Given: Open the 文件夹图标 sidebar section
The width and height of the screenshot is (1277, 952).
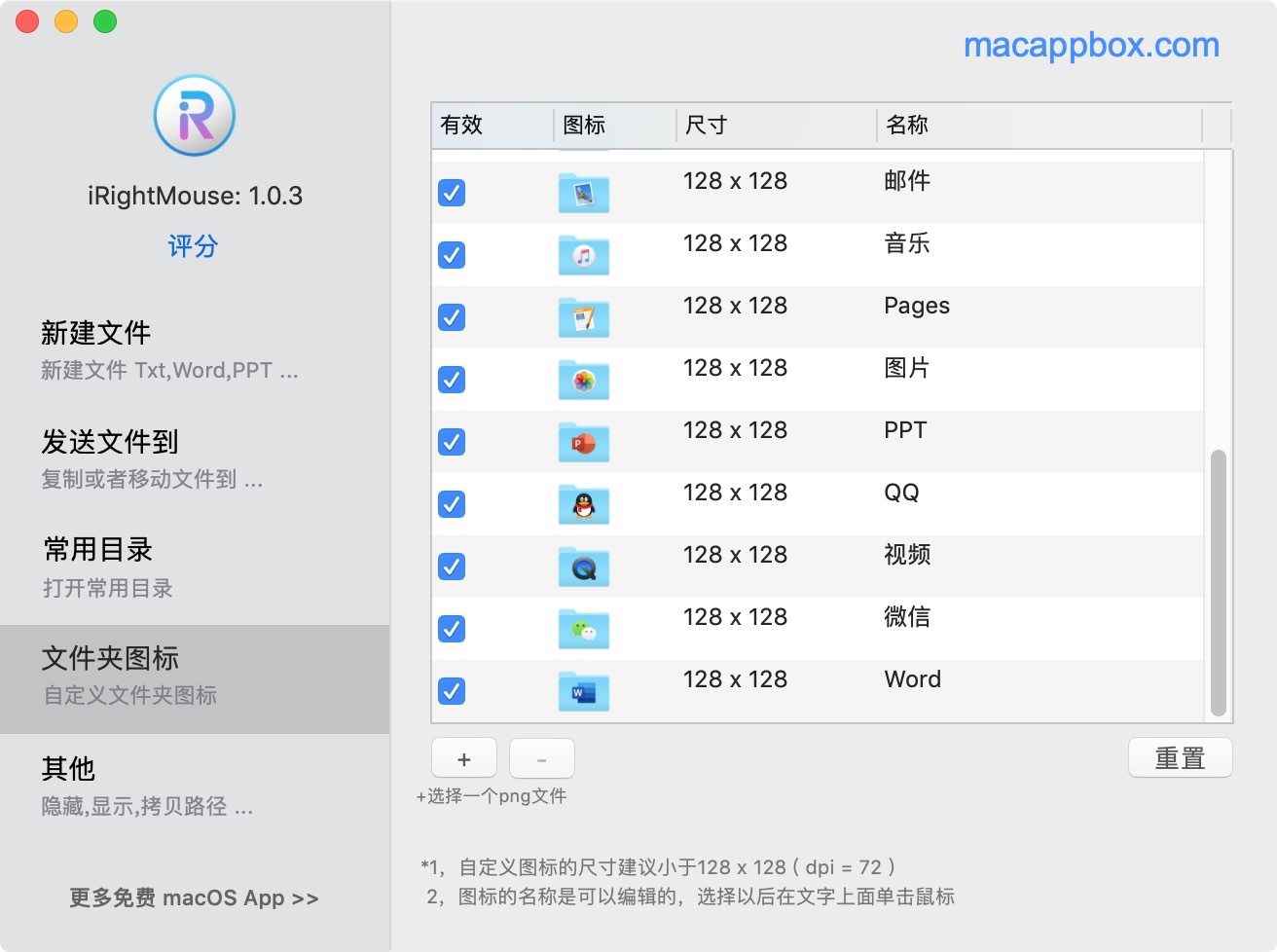Looking at the screenshot, I should pyautogui.click(x=195, y=678).
